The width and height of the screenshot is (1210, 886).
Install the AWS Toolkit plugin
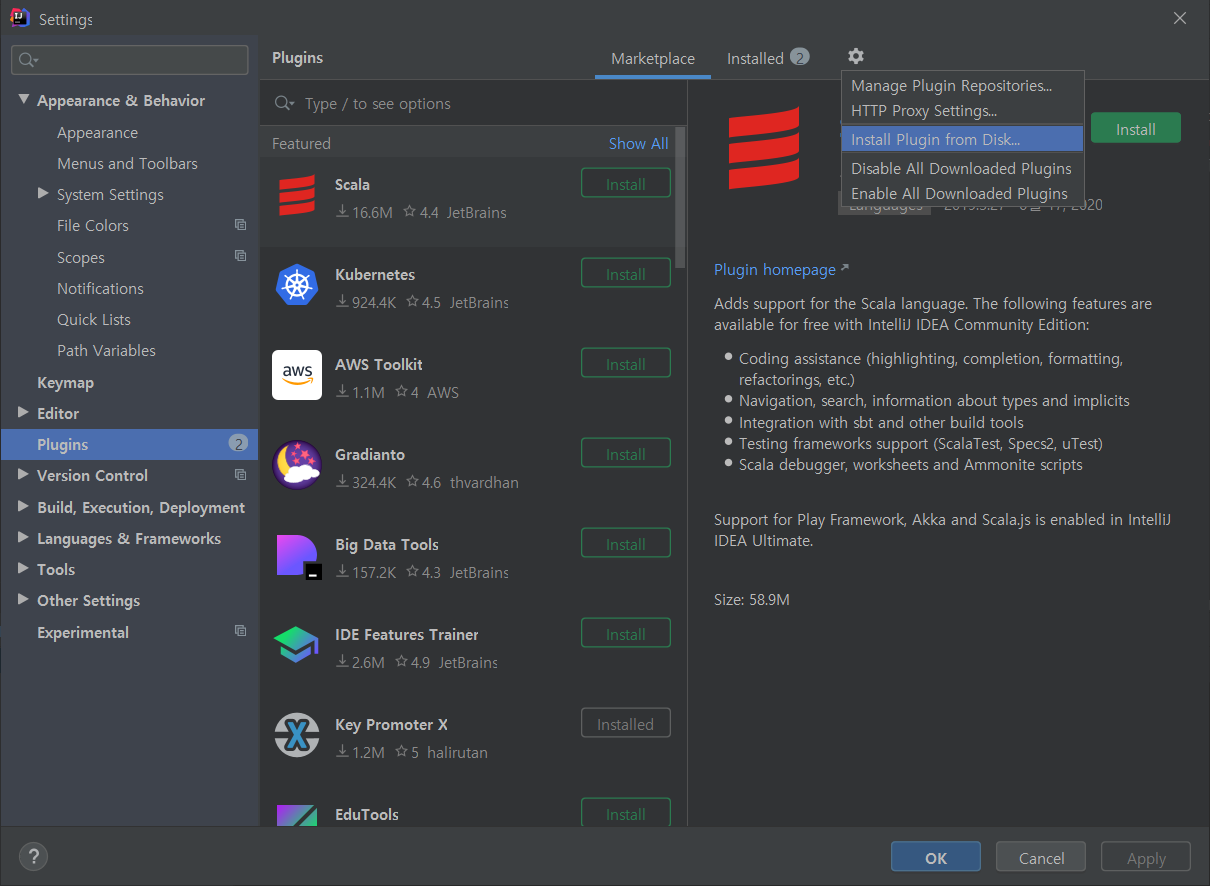(626, 364)
